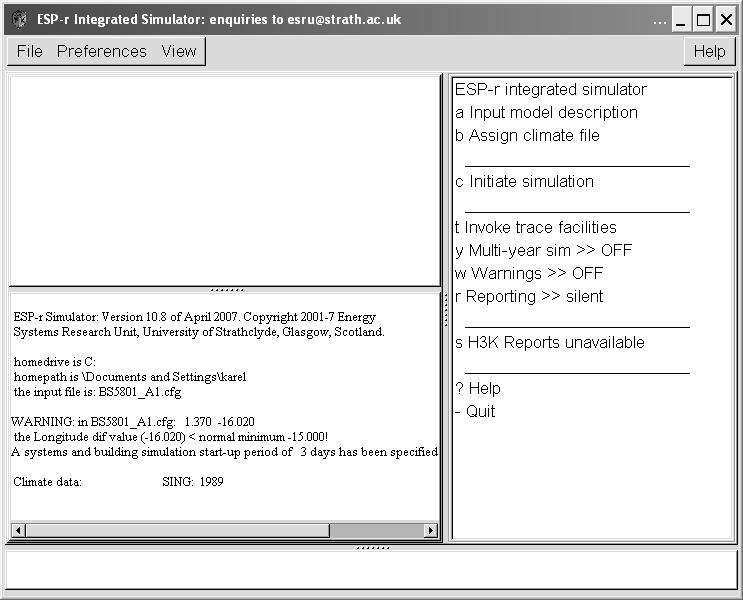743x600 pixels.
Task: Click 'homepath is \Documents and Settings\karel' line
Action: pos(130,377)
